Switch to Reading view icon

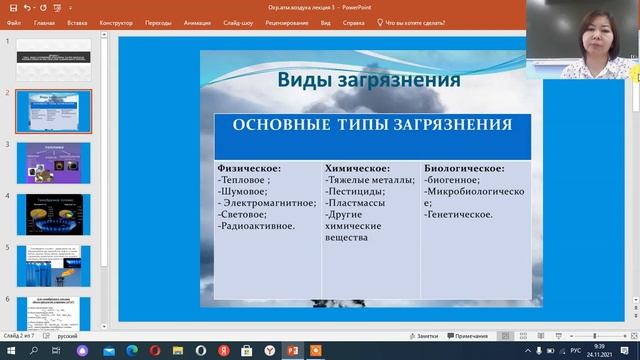pos(541,336)
